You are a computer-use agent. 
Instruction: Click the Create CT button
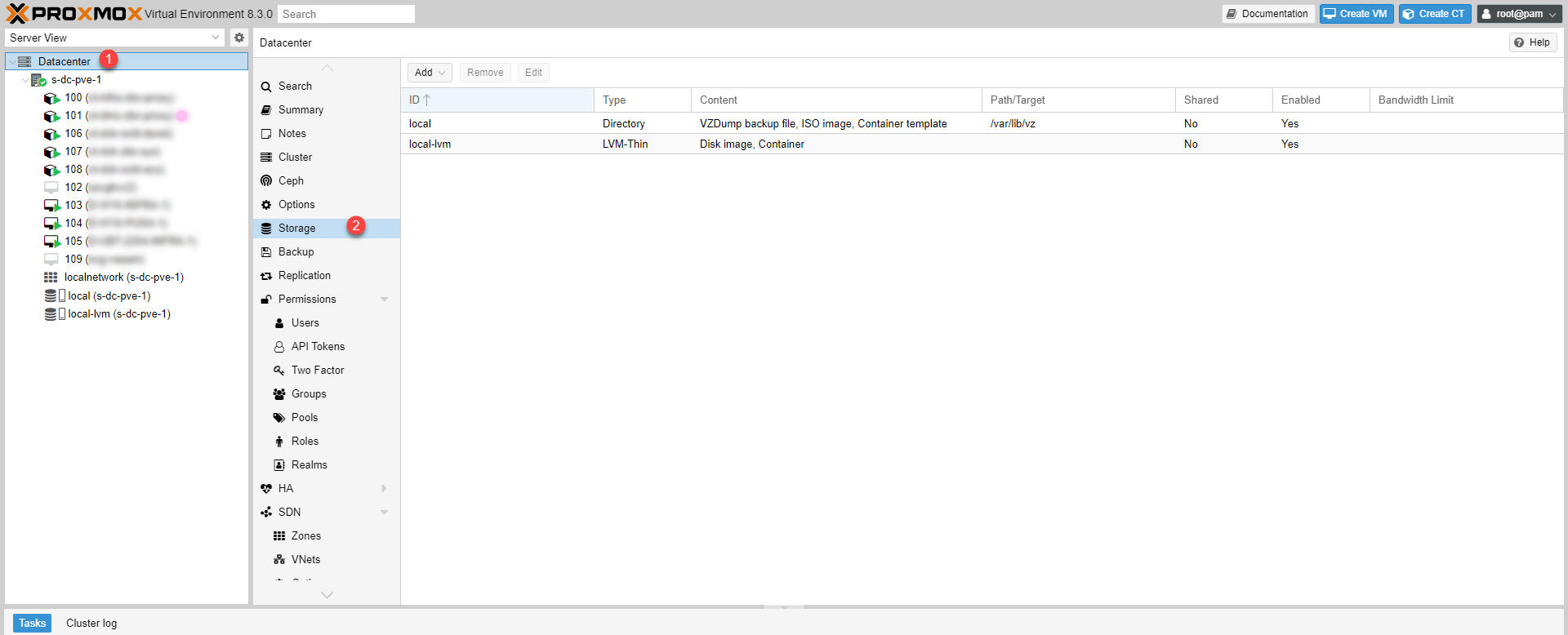pos(1434,14)
